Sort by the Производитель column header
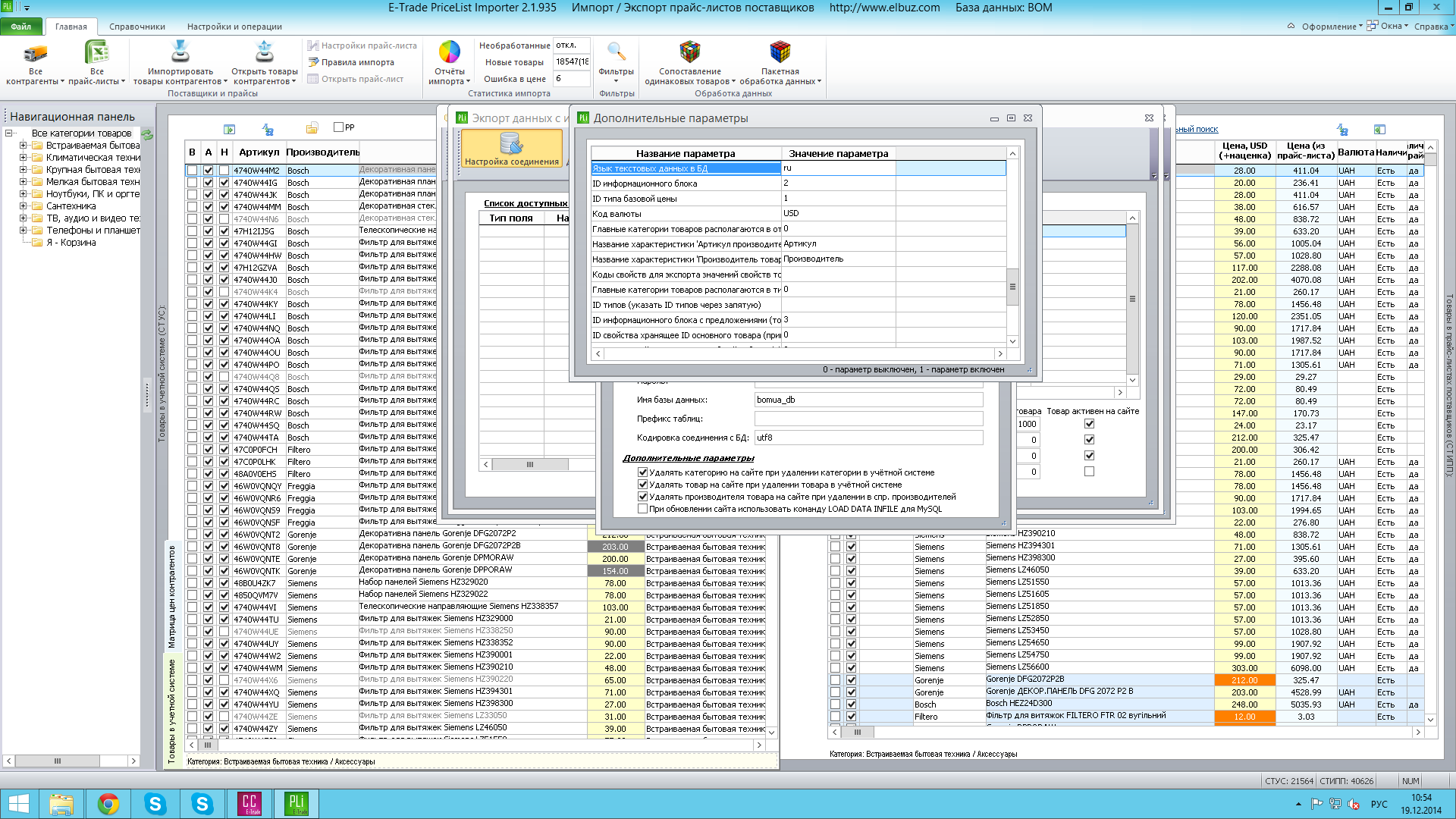This screenshot has width=1456, height=819. (x=322, y=152)
